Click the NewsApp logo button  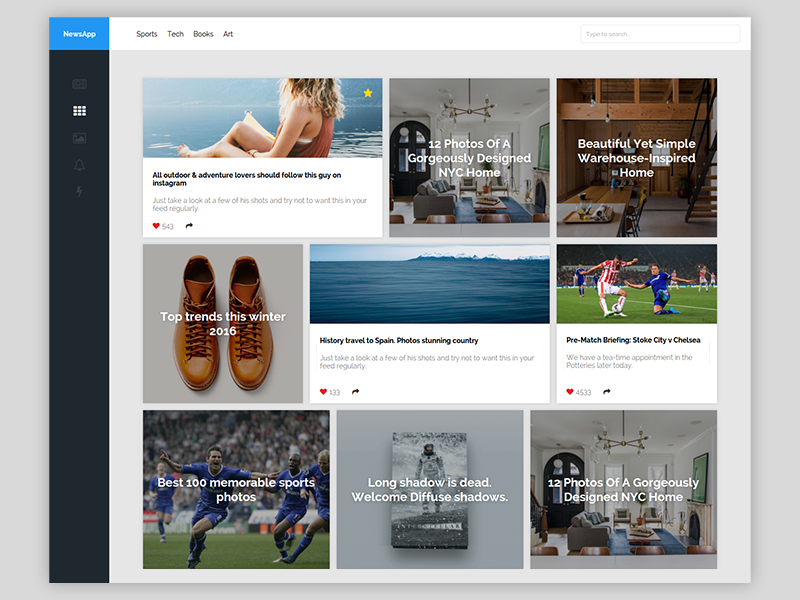click(x=79, y=34)
